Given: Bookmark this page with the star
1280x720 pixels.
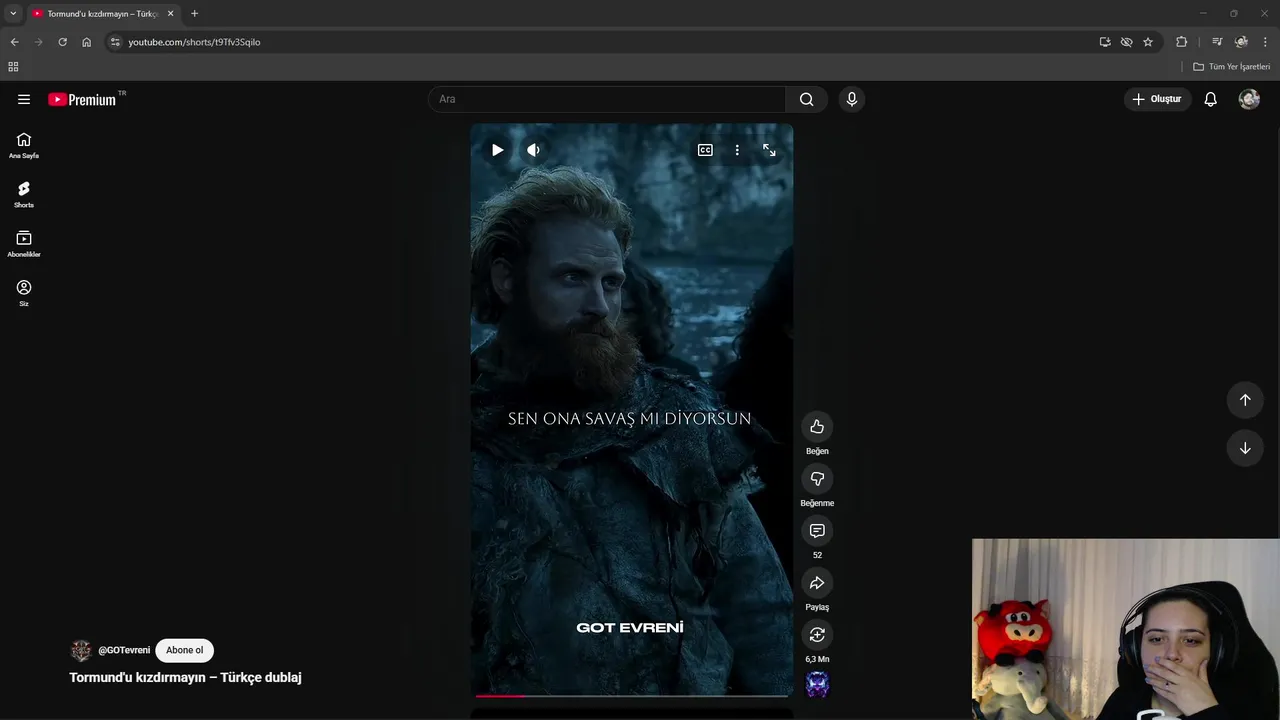Looking at the screenshot, I should [x=1148, y=42].
